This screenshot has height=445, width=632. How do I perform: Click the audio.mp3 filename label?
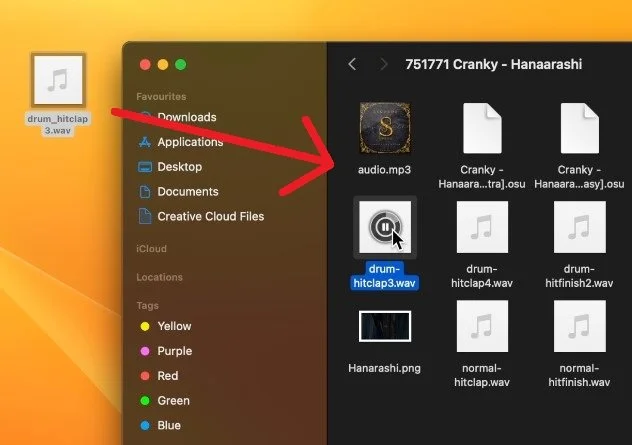pos(384,170)
